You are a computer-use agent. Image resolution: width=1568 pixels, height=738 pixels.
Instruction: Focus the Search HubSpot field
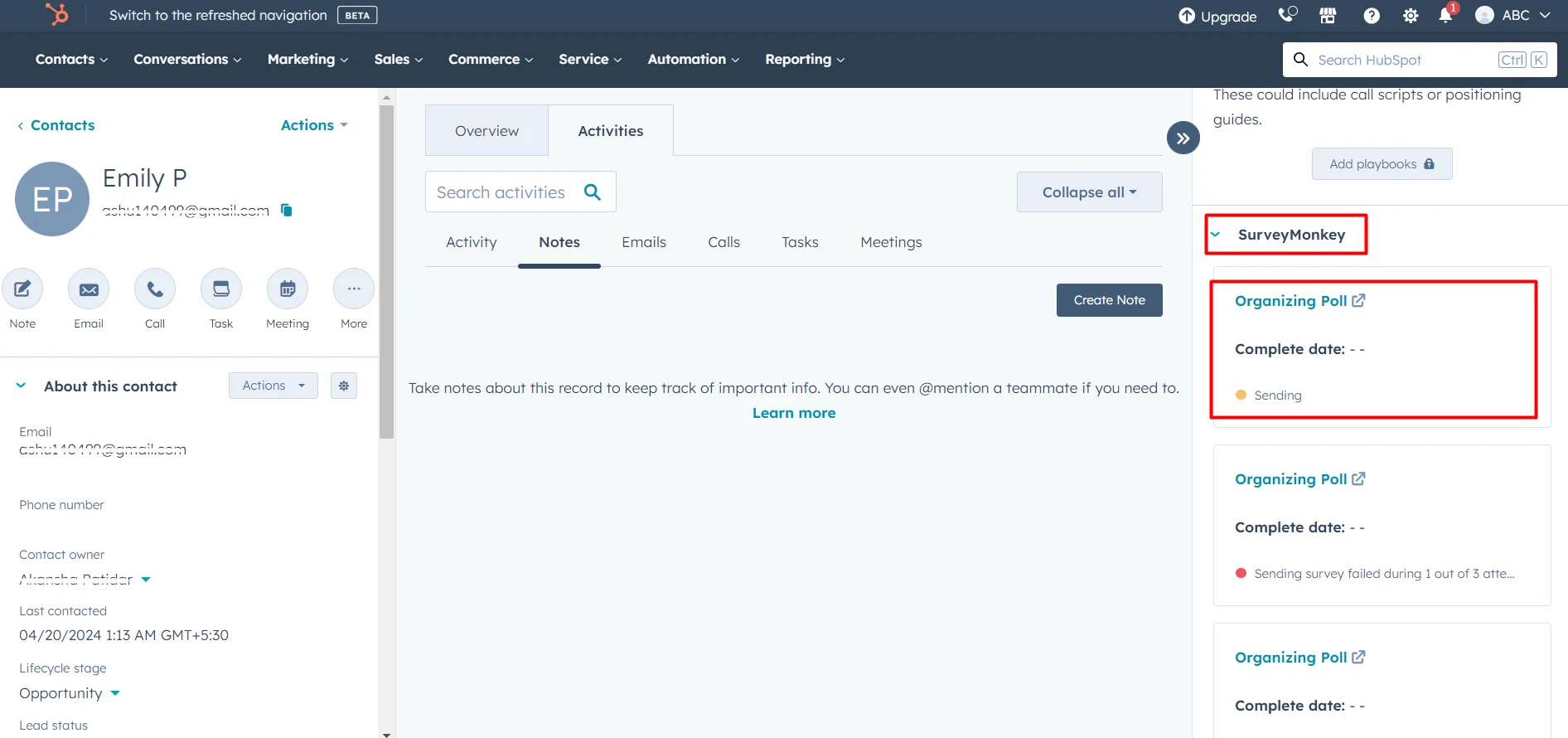coord(1419,60)
